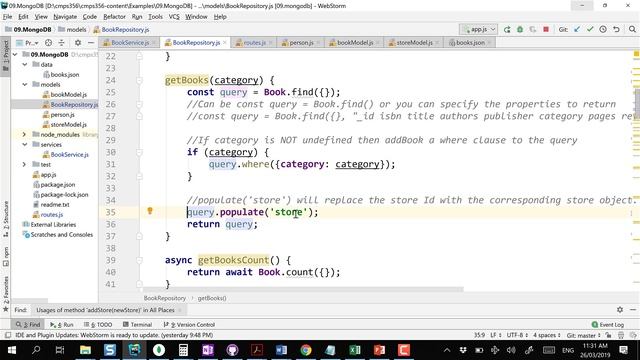
Task: Close the addStore usages Find tab
Action: coord(180,310)
